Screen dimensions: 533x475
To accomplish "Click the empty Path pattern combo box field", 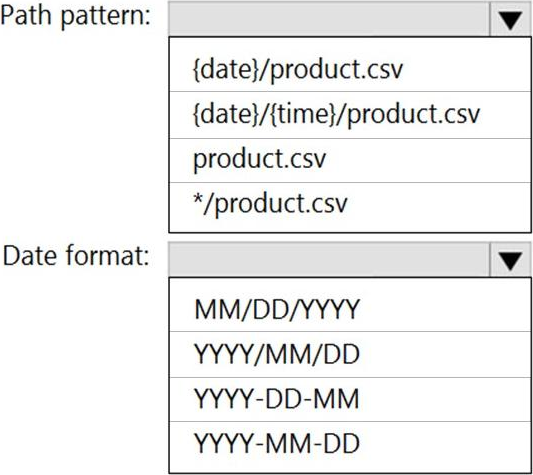I will tap(329, 19).
